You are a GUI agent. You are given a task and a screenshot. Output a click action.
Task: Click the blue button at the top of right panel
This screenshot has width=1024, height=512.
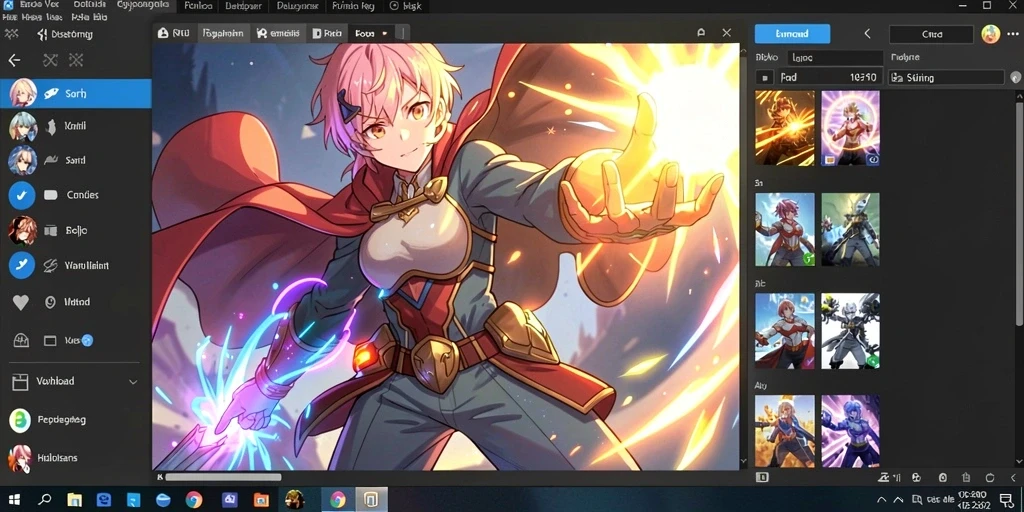(x=792, y=34)
